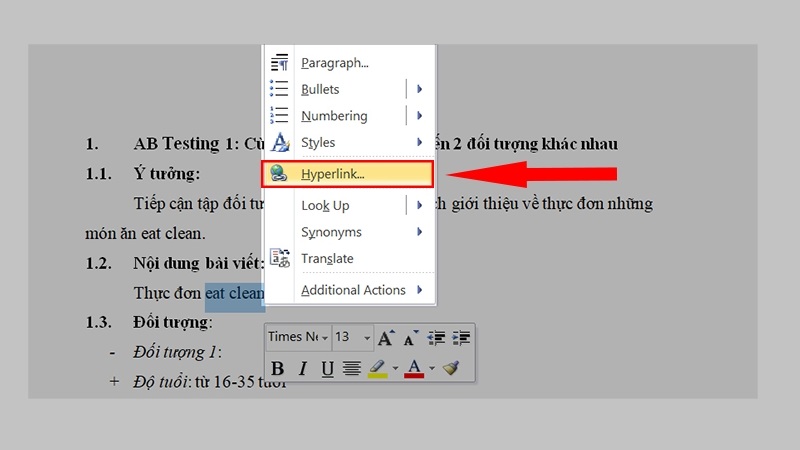This screenshot has width=800, height=450.
Task: Open Paragraph... from context menu
Action: point(335,62)
